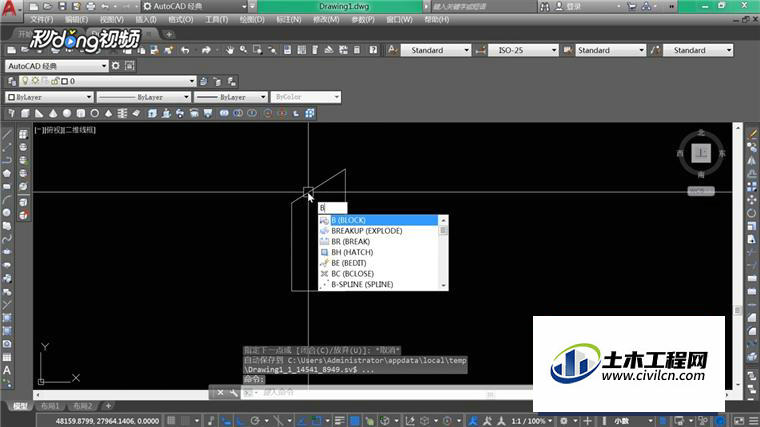This screenshot has width=760, height=427.
Task: Switch to the 布局1 layout tab
Action: tap(50, 406)
